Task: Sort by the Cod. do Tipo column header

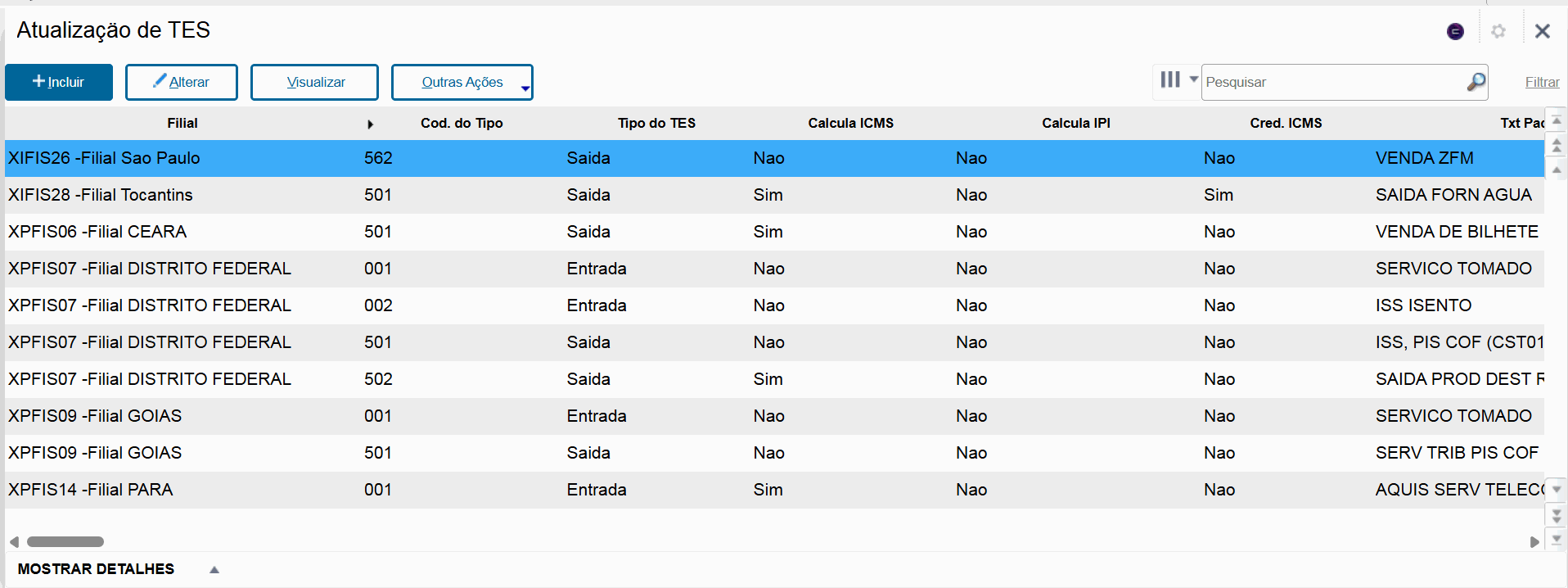Action: (462, 123)
